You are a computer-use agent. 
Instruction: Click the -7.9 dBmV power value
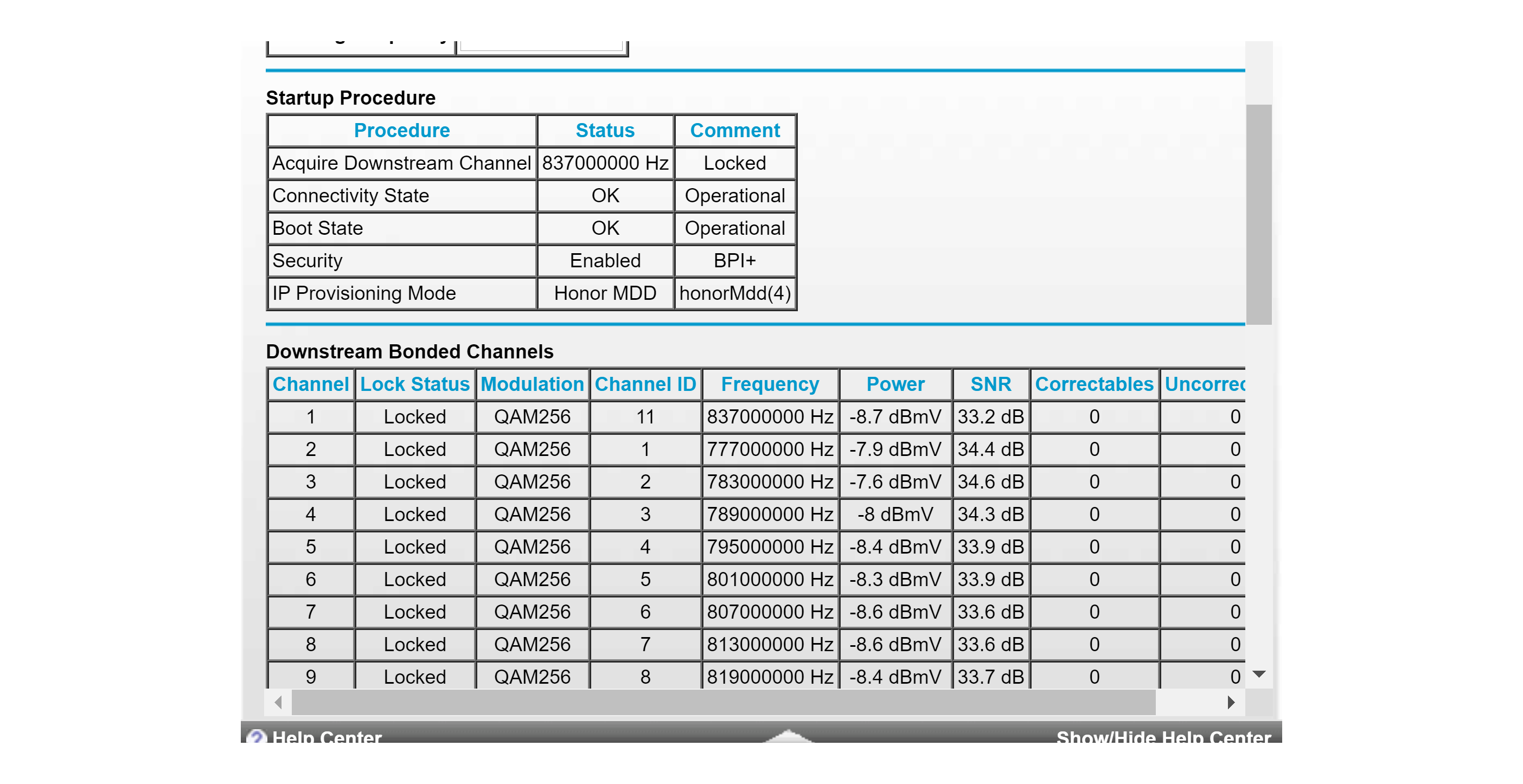pos(895,449)
